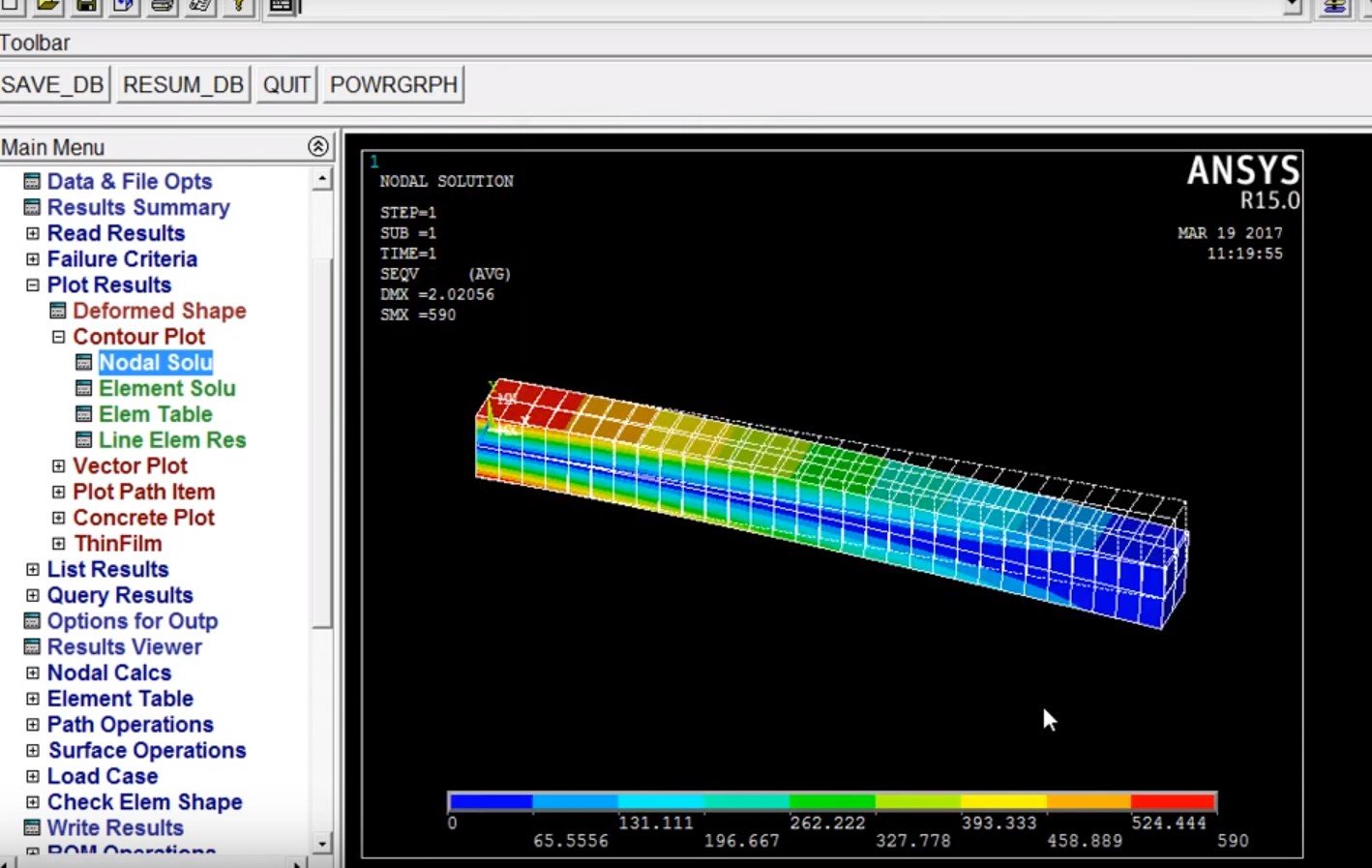Click the floppy disk save icon
1372x868 pixels.
tap(87, 6)
